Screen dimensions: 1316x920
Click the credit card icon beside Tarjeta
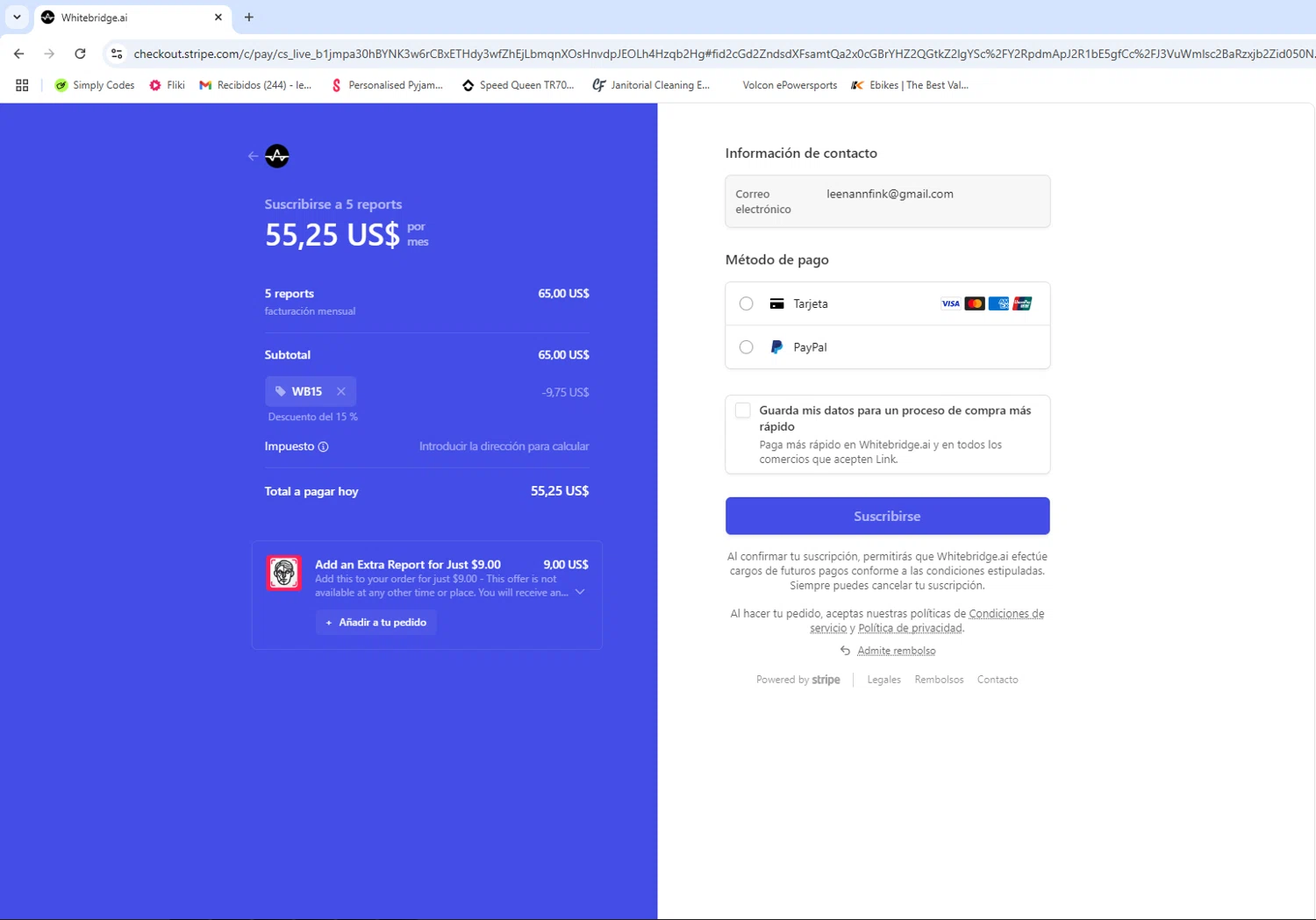[x=776, y=303]
